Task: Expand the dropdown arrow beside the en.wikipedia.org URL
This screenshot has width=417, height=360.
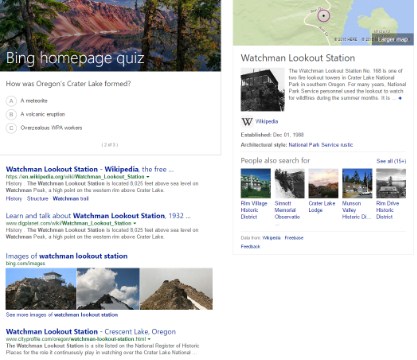Action: click(x=148, y=177)
